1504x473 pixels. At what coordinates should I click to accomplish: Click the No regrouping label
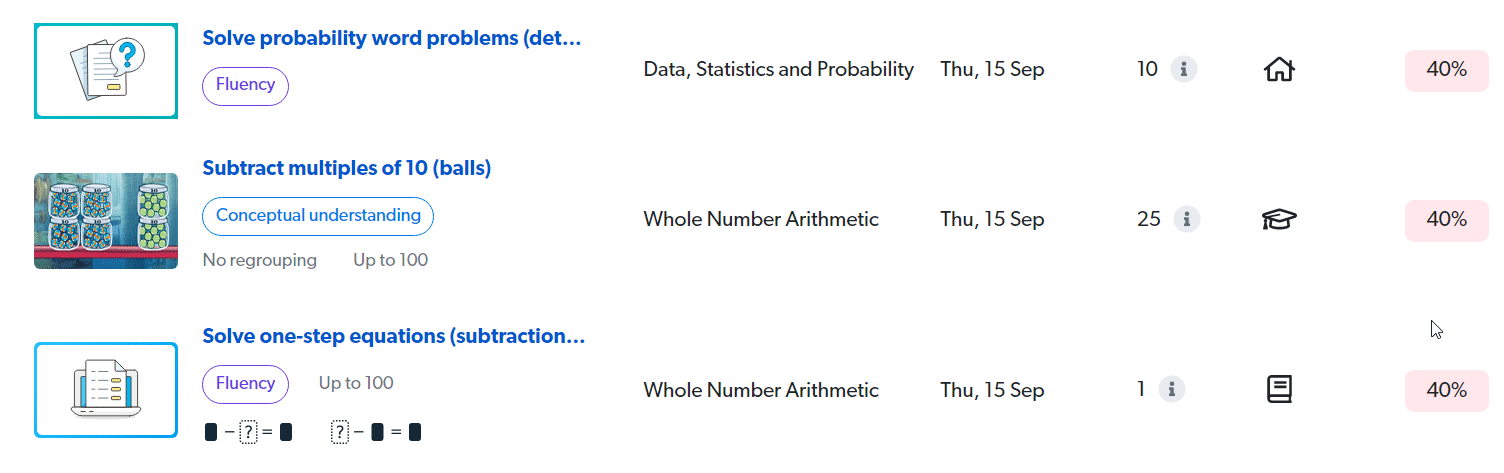259,260
